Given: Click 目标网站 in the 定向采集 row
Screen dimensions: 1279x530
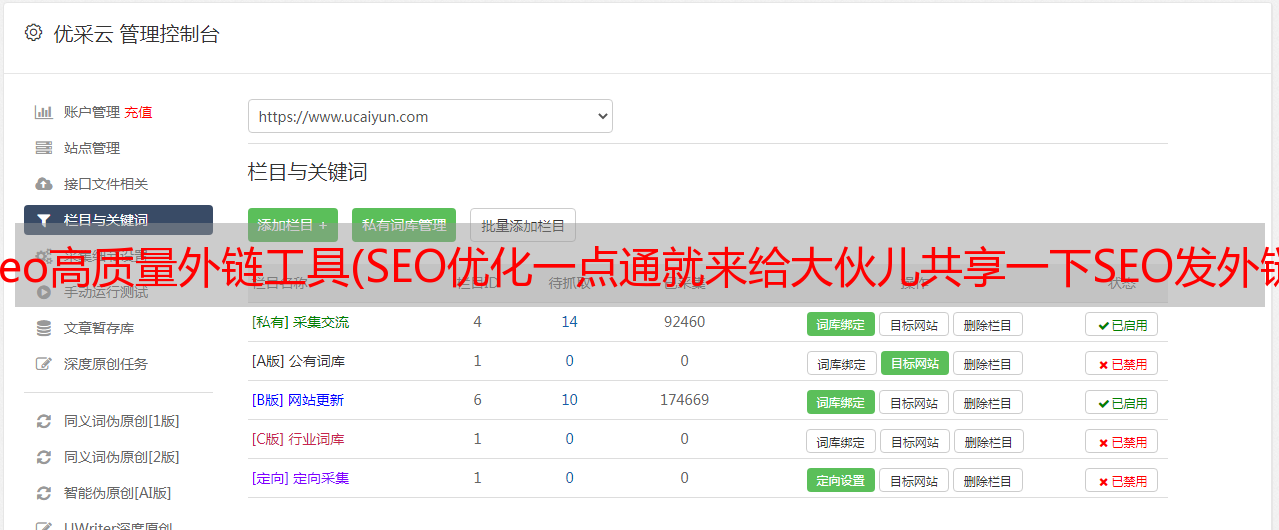Looking at the screenshot, I should point(914,480).
